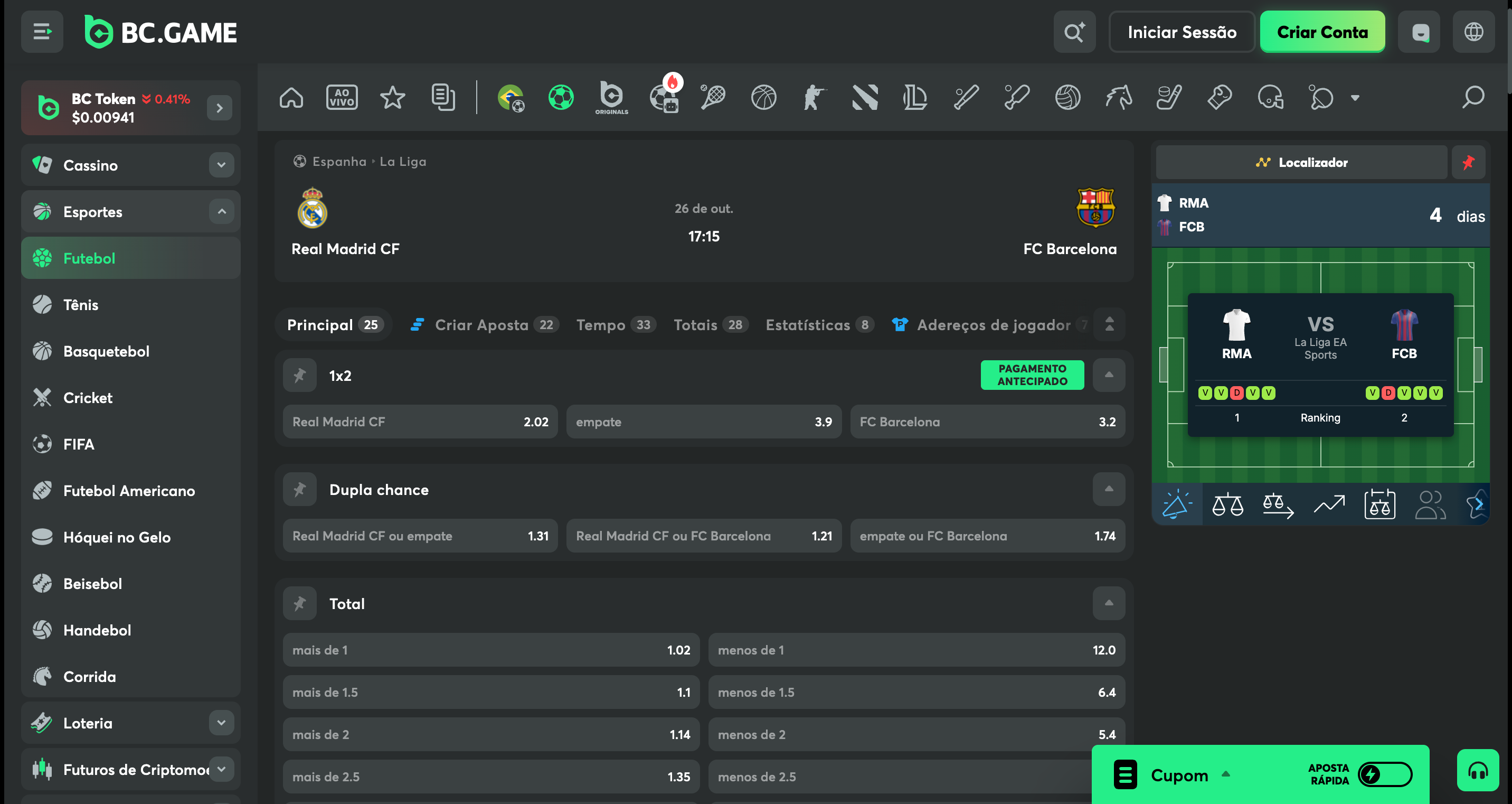Go to the sportsbook home icon
Viewport: 1512px width, 804px height.
coord(291,98)
